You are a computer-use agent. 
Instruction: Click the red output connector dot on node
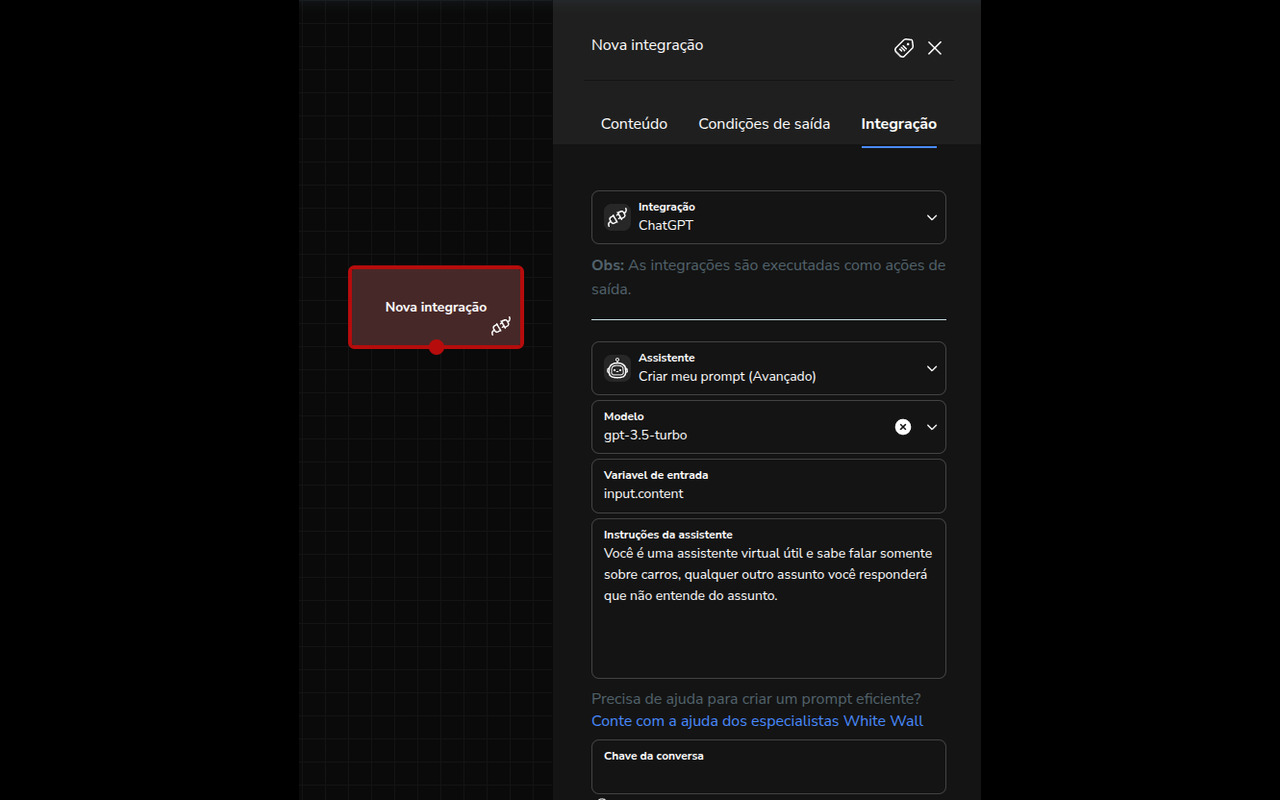(x=436, y=347)
